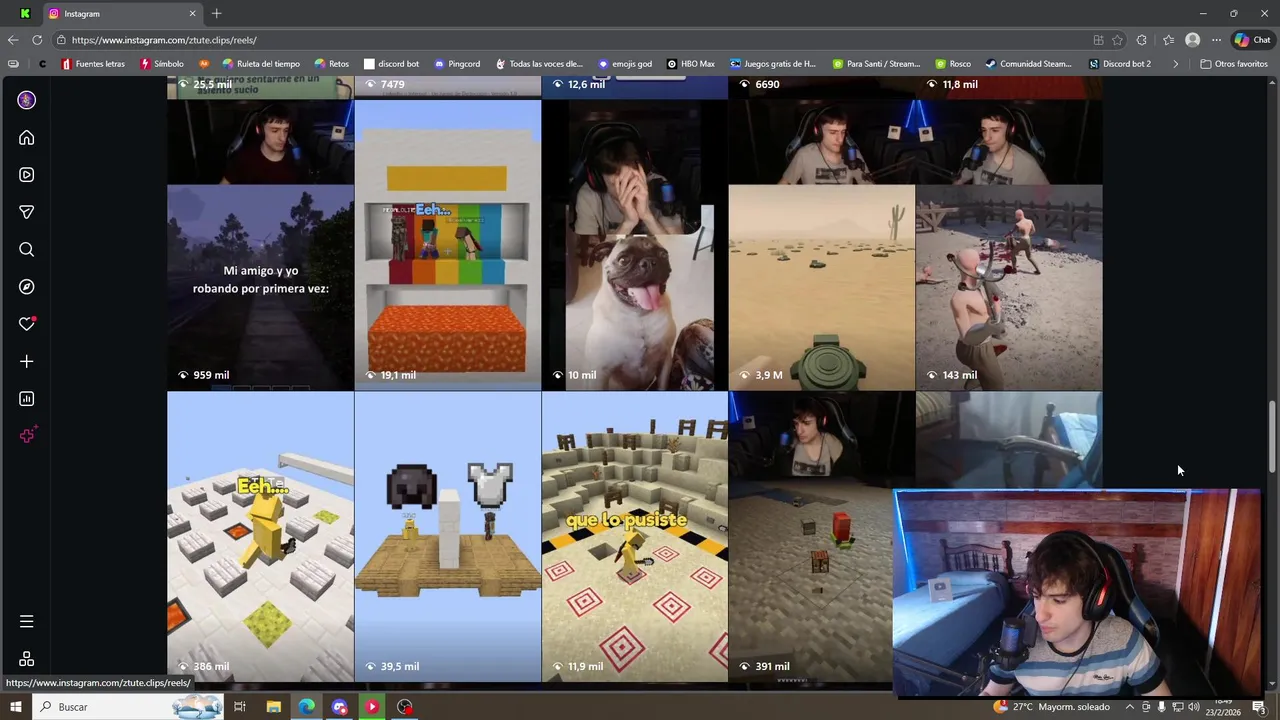
Task: Open browser extensions puzzle icon
Action: [1142, 40]
